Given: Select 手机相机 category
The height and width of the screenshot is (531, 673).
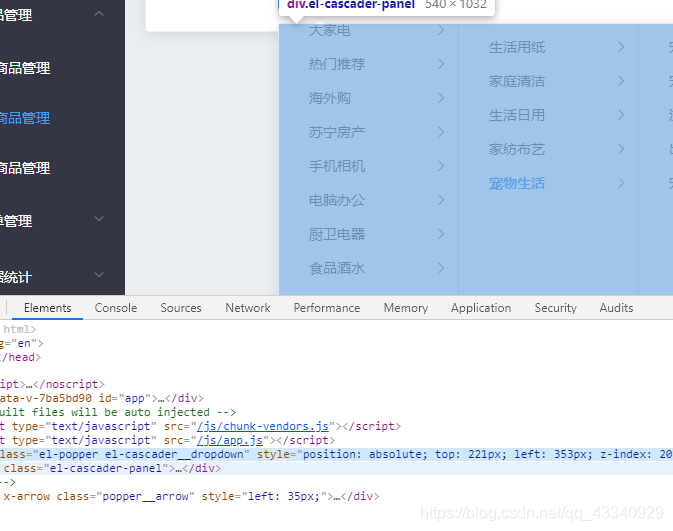Looking at the screenshot, I should 337,166.
